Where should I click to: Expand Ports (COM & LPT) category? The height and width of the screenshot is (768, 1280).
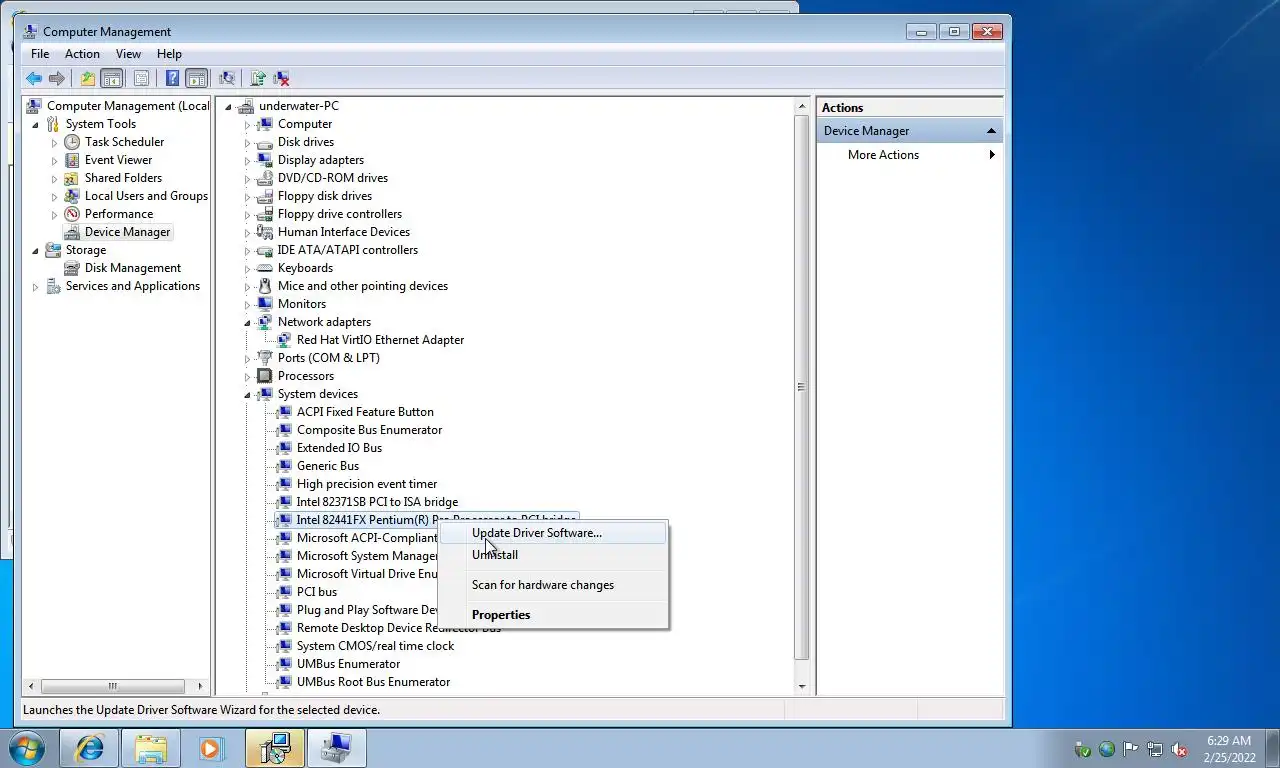click(x=248, y=359)
